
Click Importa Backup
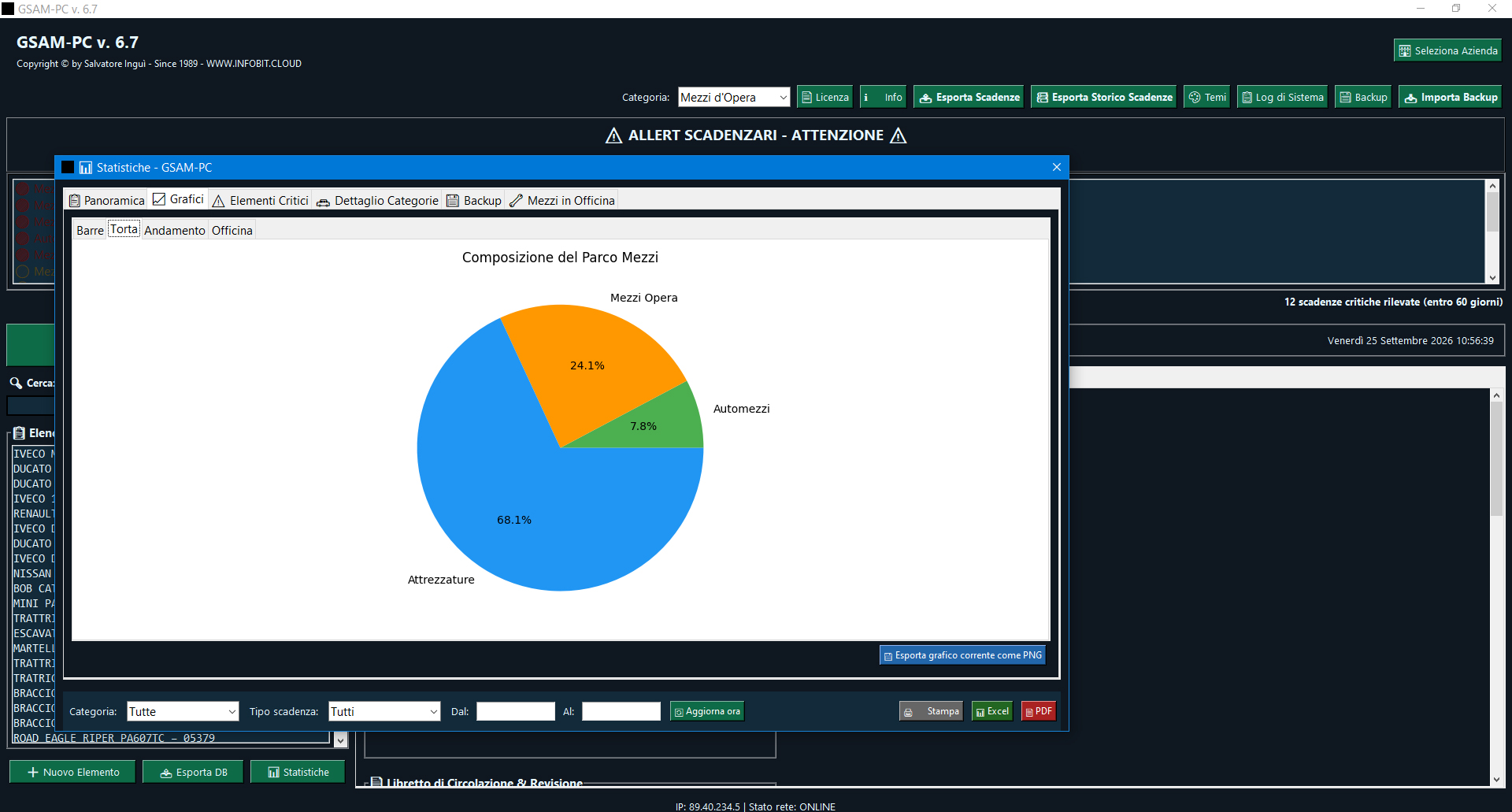[1451, 97]
